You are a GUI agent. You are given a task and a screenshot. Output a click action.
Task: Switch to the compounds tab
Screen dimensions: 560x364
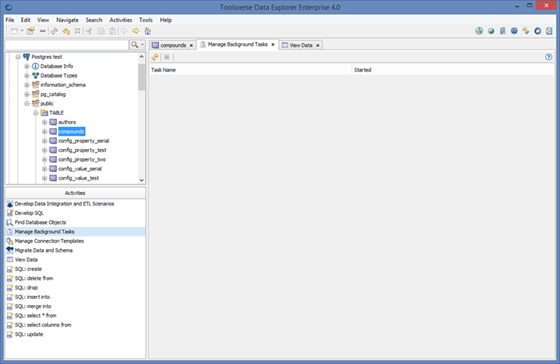tap(173, 45)
